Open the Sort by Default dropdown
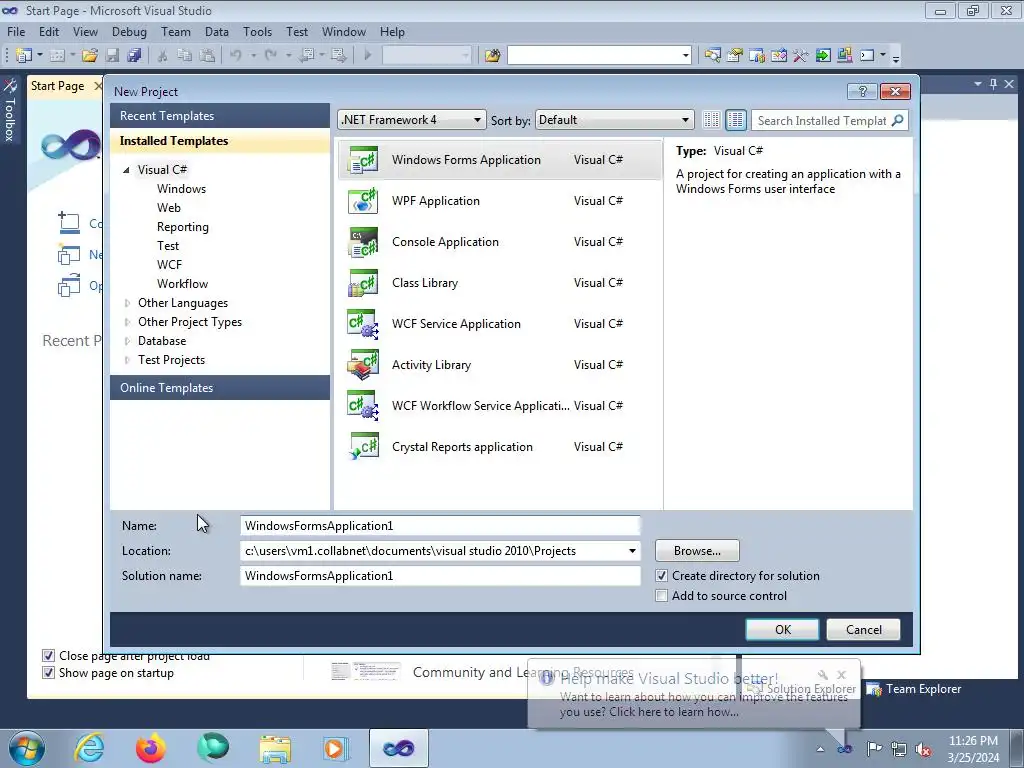The image size is (1024, 768). tap(614, 120)
